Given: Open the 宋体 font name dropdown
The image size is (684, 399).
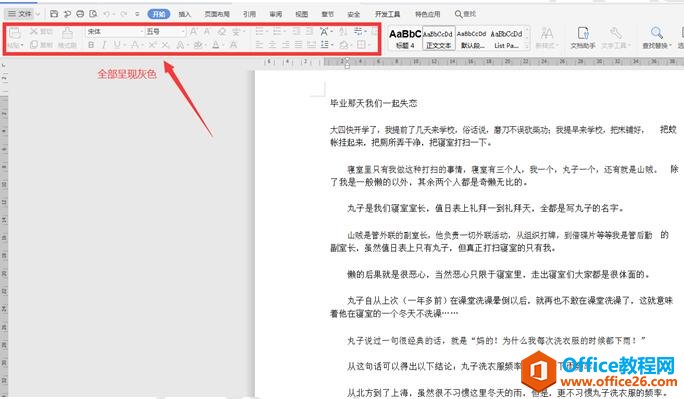Looking at the screenshot, I should [141, 31].
